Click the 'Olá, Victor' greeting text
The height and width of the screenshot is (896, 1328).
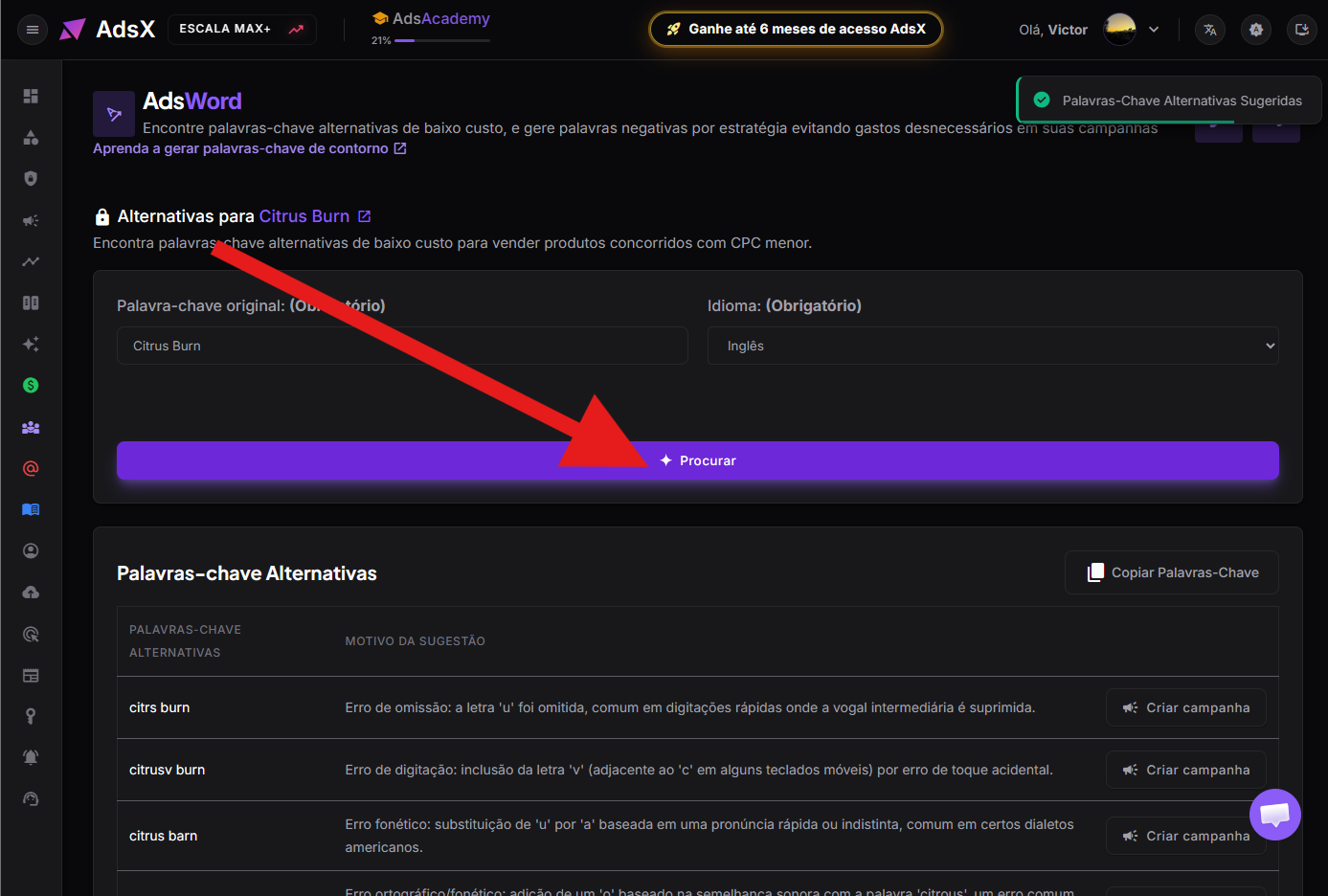tap(1053, 30)
